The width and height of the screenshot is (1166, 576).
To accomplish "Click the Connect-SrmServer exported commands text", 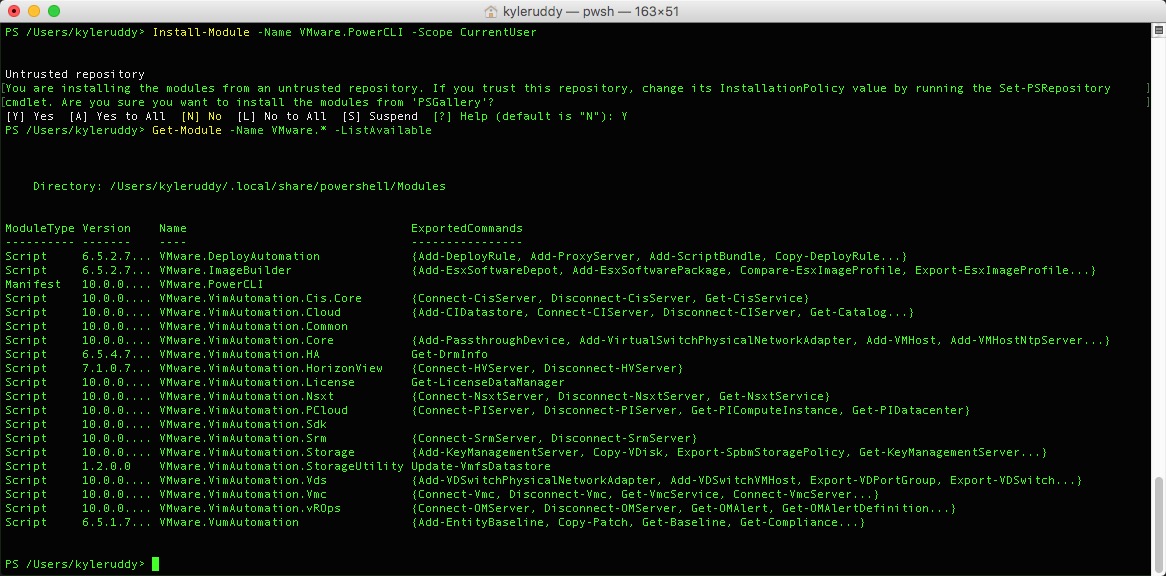I will (x=554, y=439).
